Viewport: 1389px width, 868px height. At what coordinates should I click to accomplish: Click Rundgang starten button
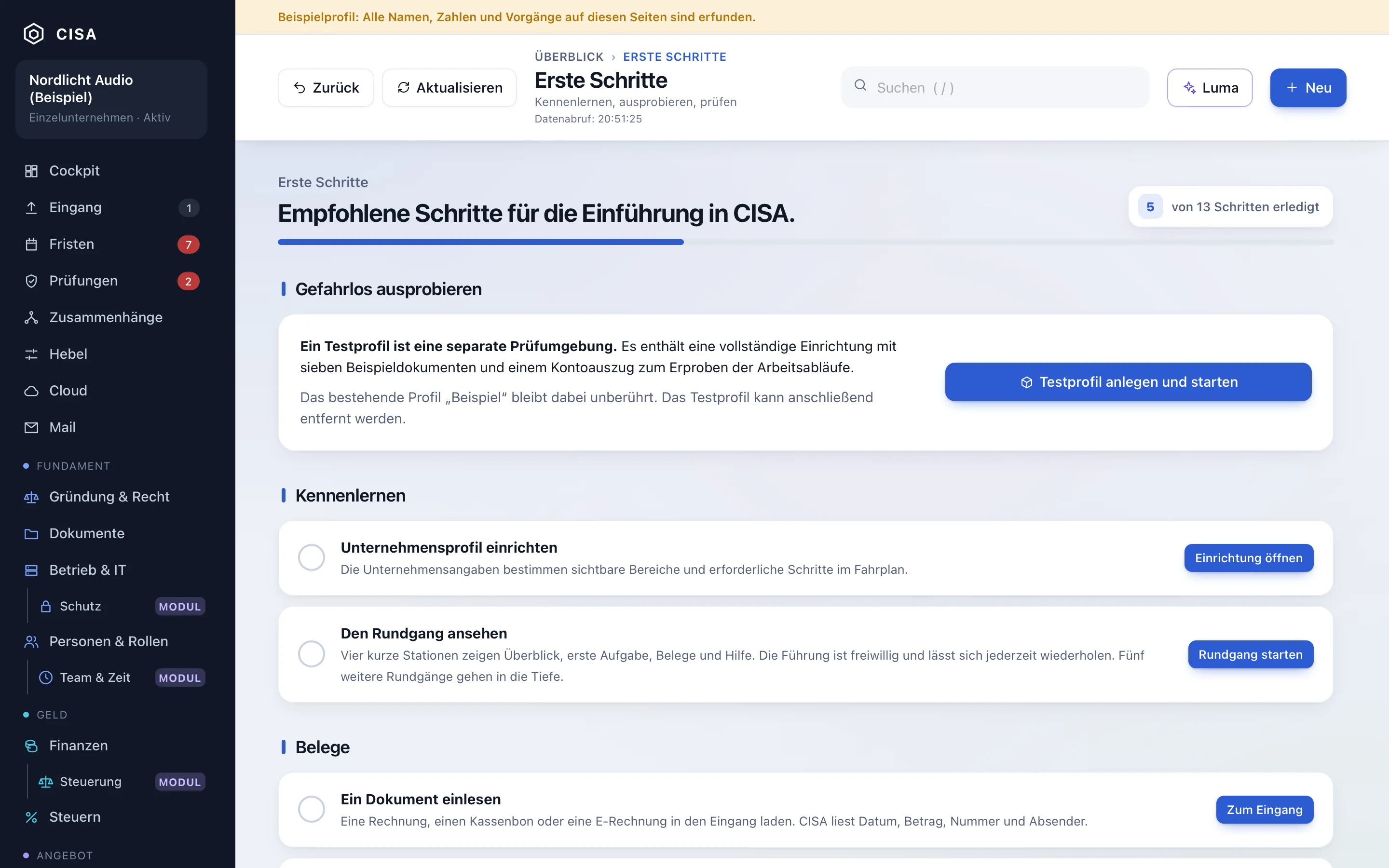pos(1251,654)
